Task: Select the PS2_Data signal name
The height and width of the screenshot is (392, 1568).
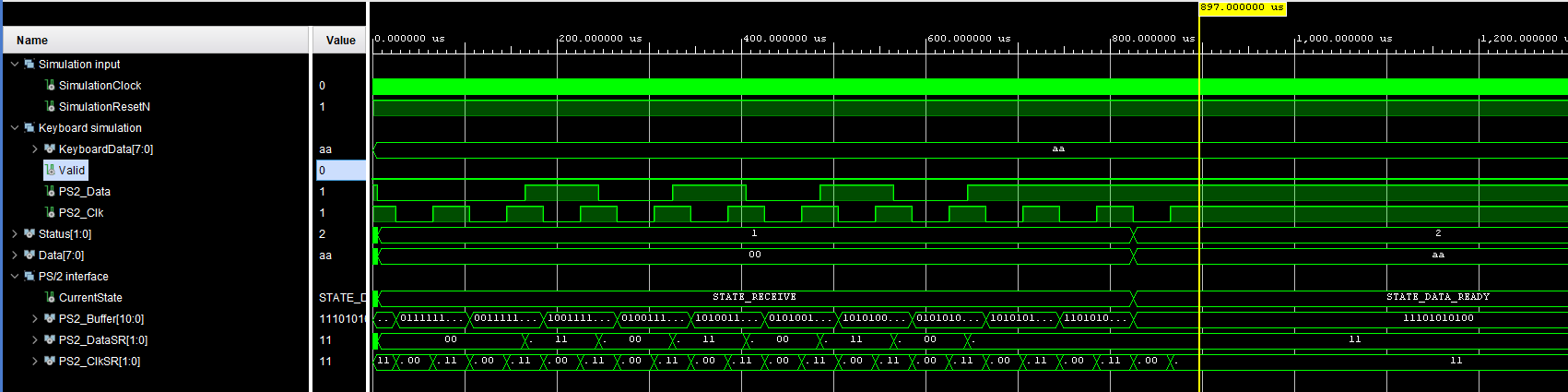Action: point(85,192)
